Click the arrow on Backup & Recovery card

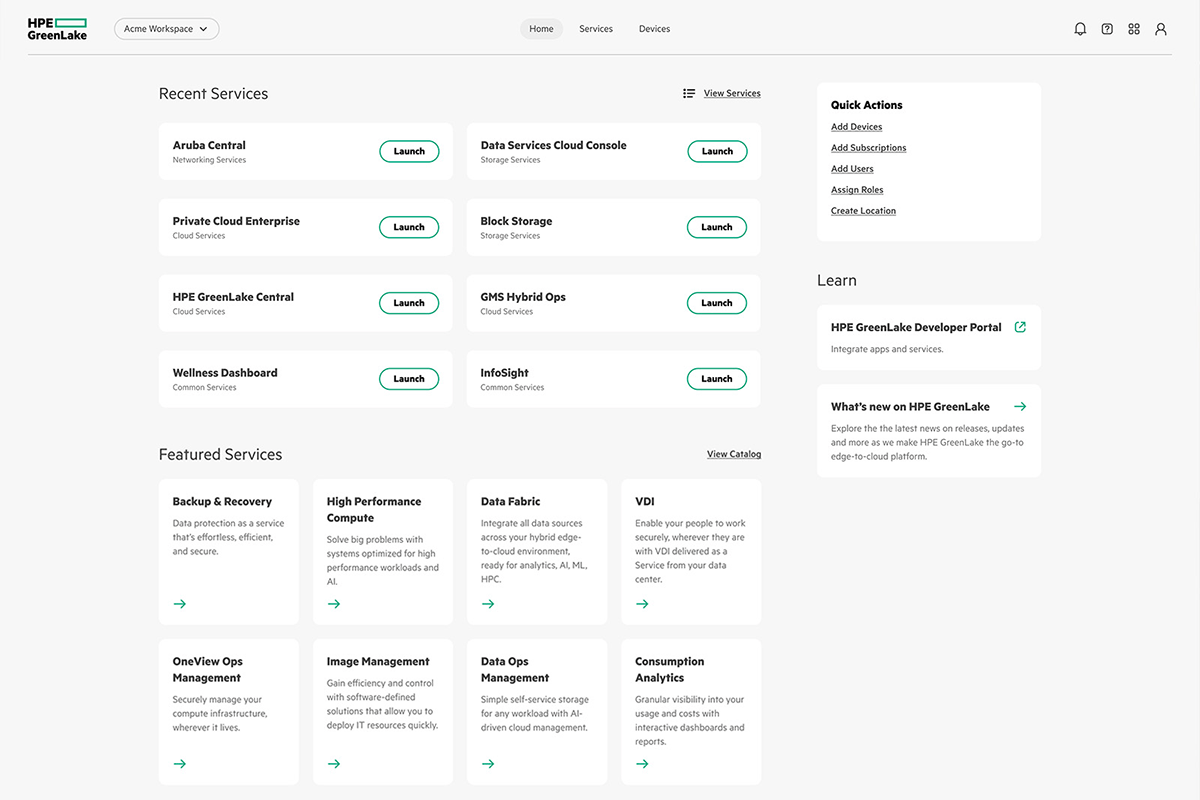[180, 604]
